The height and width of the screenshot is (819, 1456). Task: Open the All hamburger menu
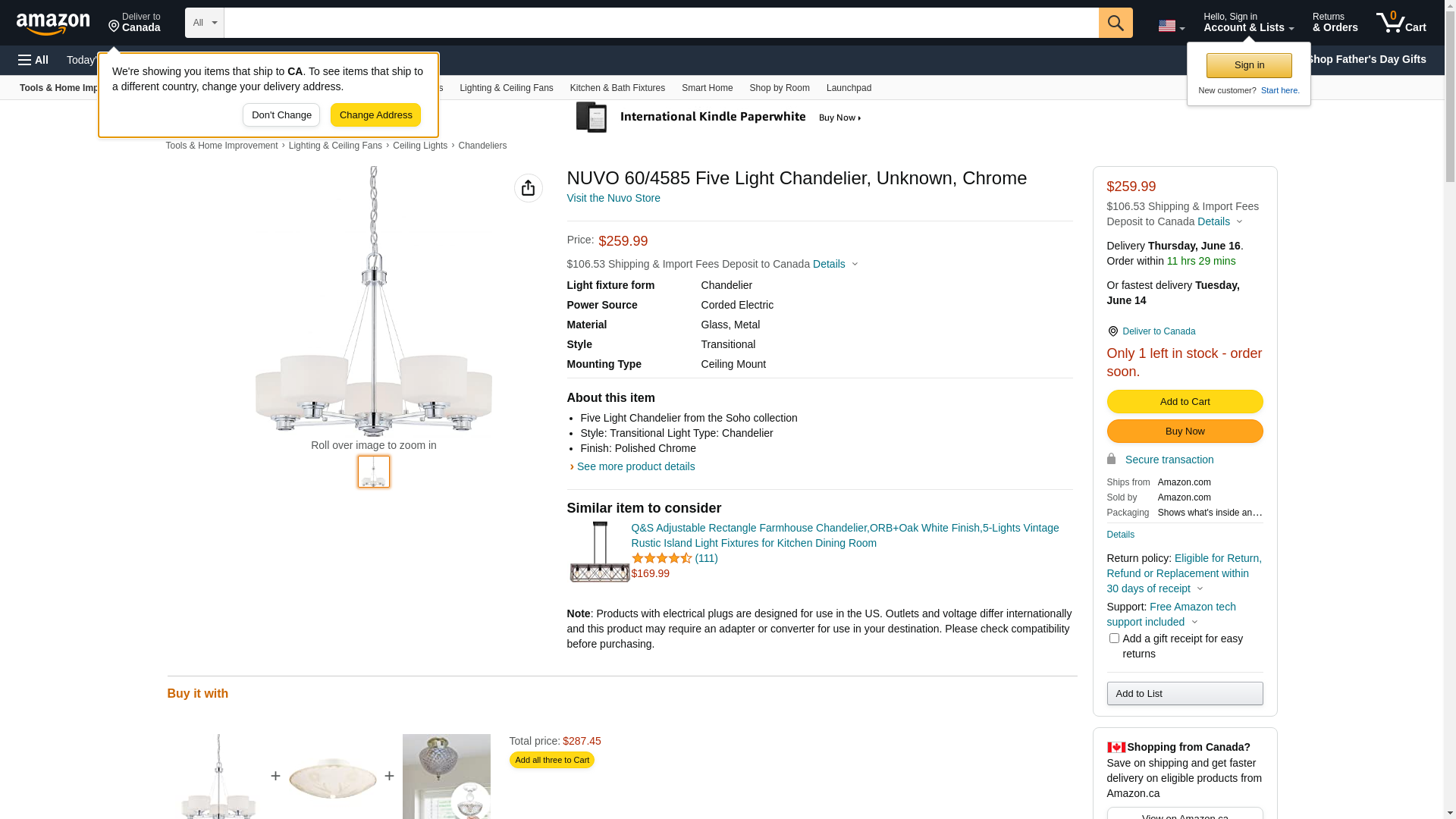tap(33, 60)
